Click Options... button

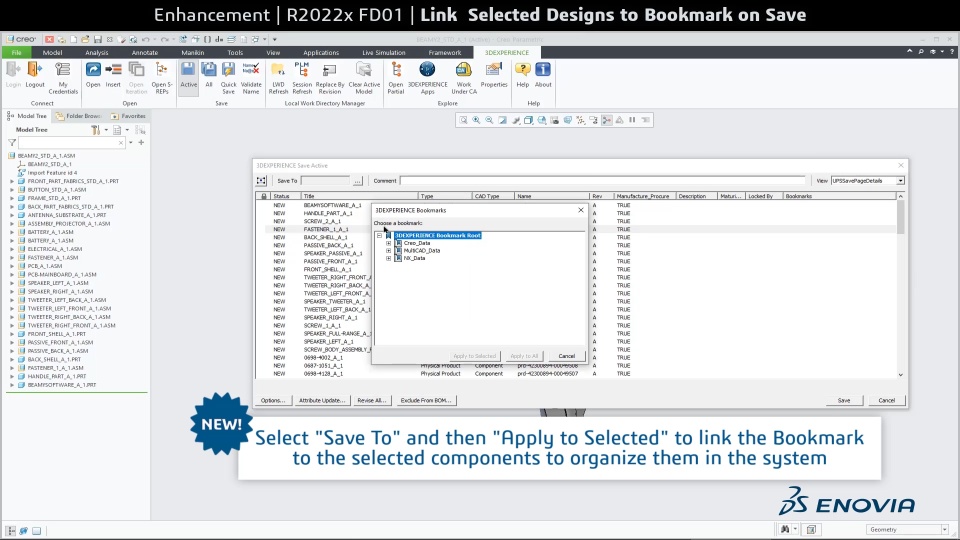273,400
